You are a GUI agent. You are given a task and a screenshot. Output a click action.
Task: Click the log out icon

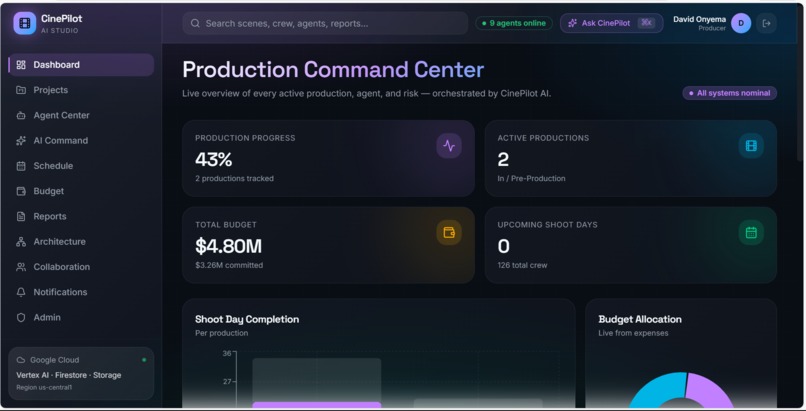pos(766,23)
